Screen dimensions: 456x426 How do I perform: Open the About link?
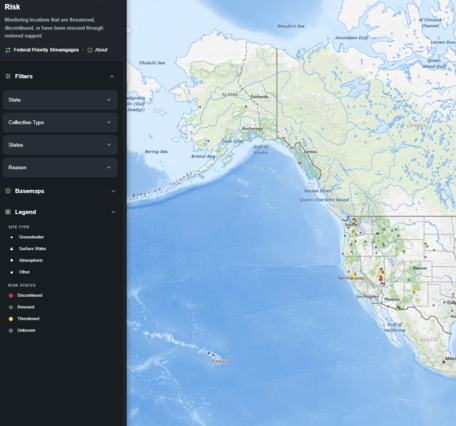(x=101, y=50)
